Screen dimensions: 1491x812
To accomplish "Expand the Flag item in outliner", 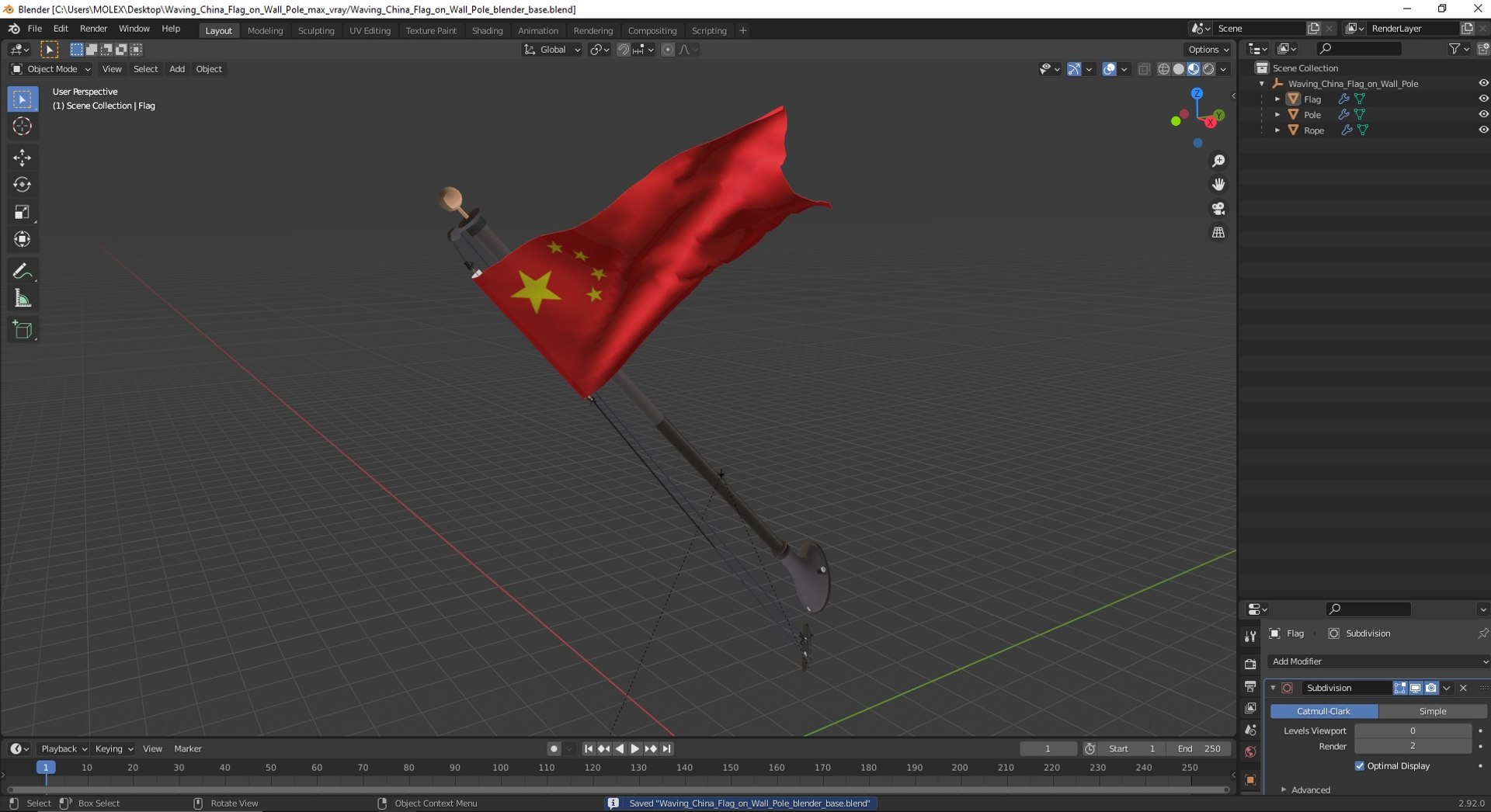I will click(1277, 99).
